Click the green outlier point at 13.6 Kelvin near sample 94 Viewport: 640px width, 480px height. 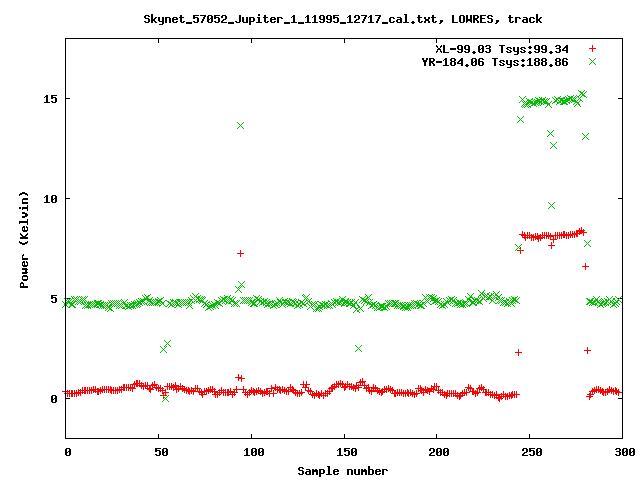point(240,125)
